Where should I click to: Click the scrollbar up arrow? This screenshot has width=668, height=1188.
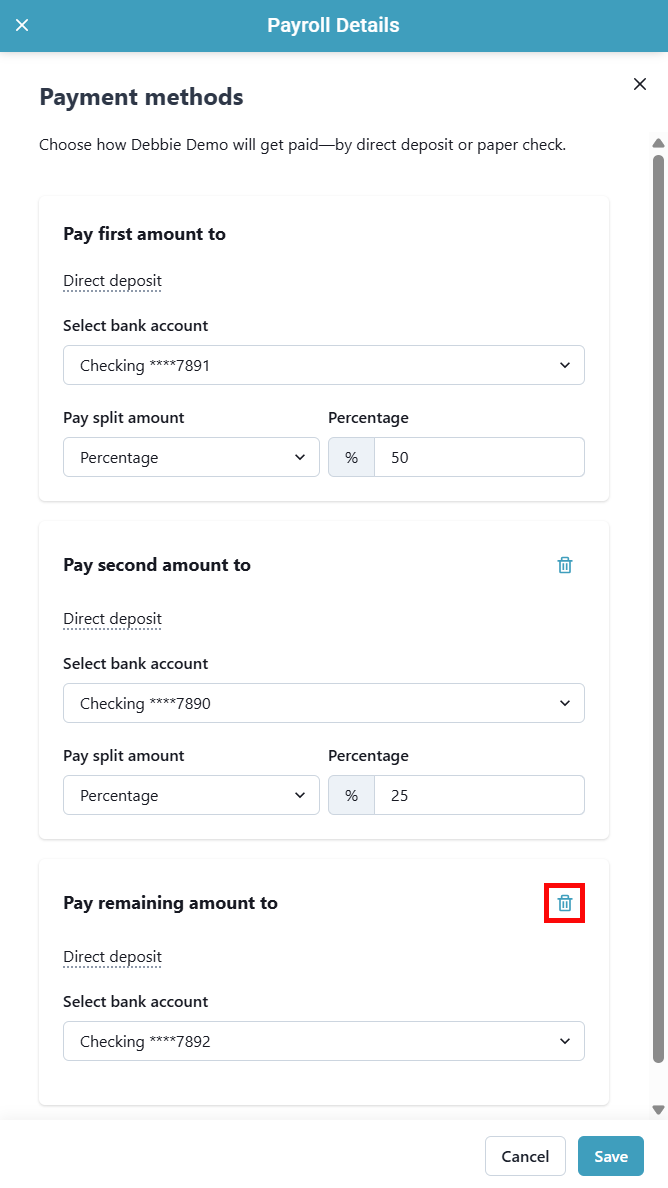pyautogui.click(x=658, y=143)
